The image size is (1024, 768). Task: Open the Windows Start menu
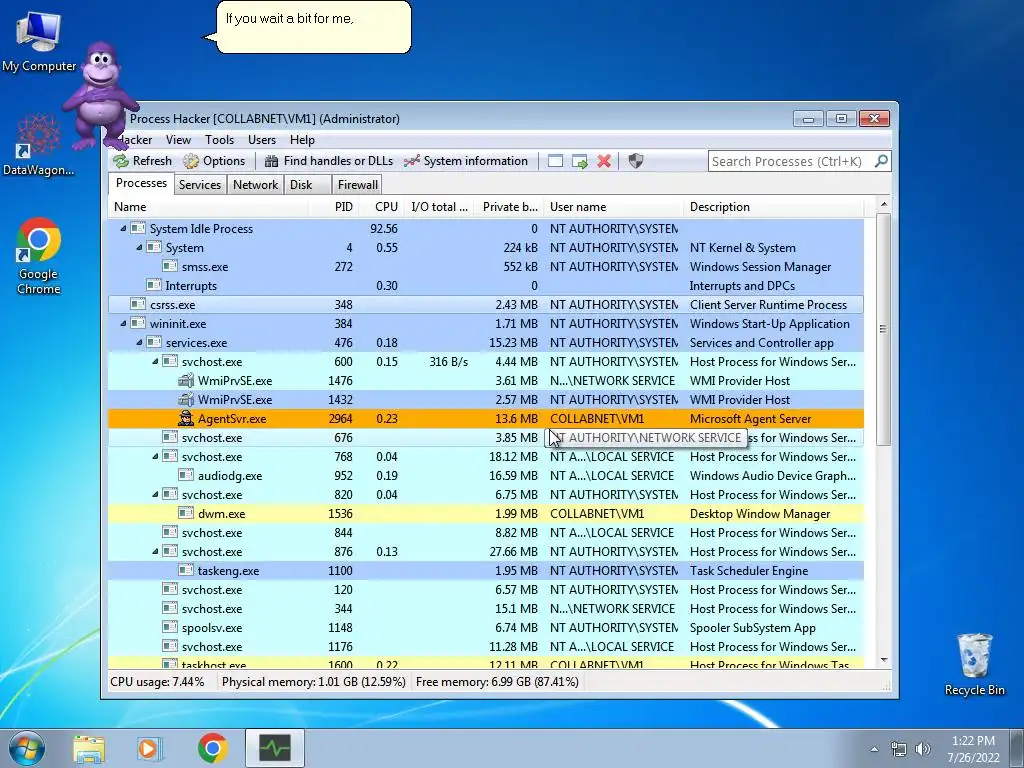(x=27, y=748)
